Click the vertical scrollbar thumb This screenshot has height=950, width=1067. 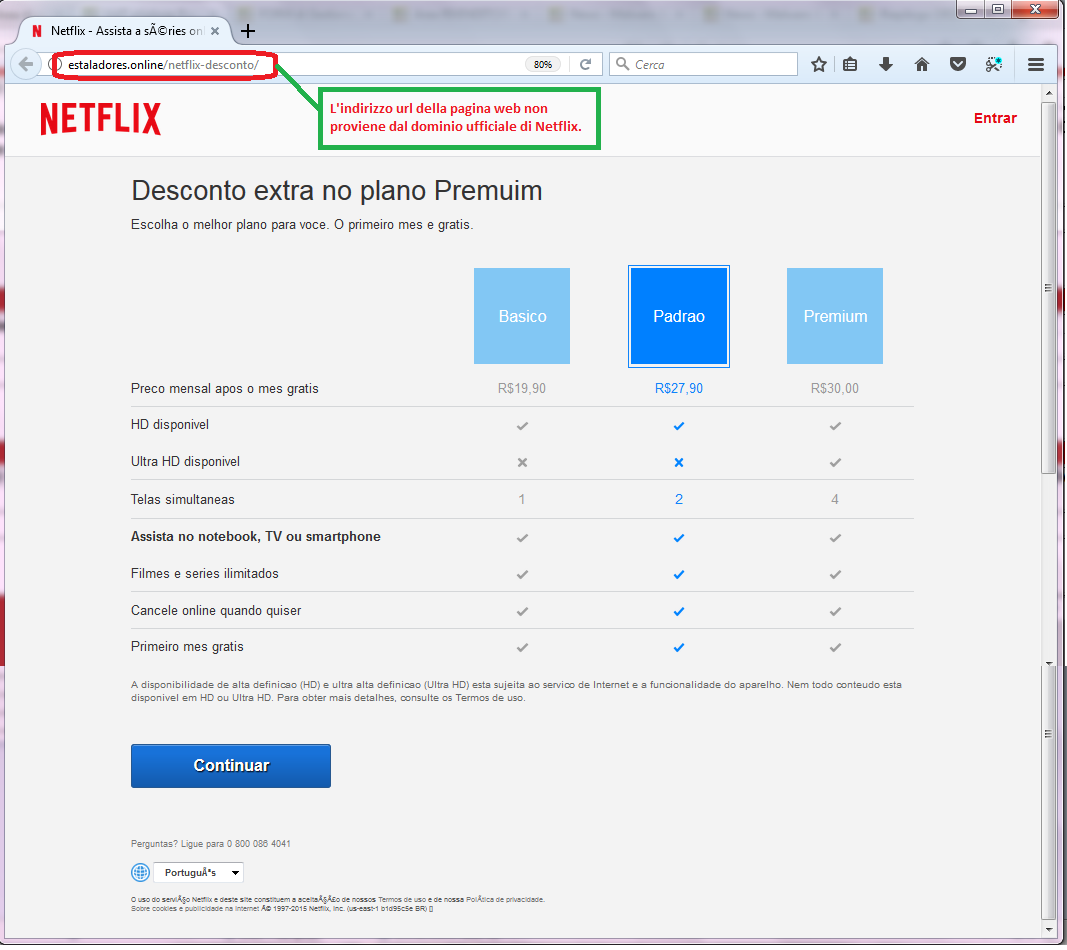point(1049,287)
